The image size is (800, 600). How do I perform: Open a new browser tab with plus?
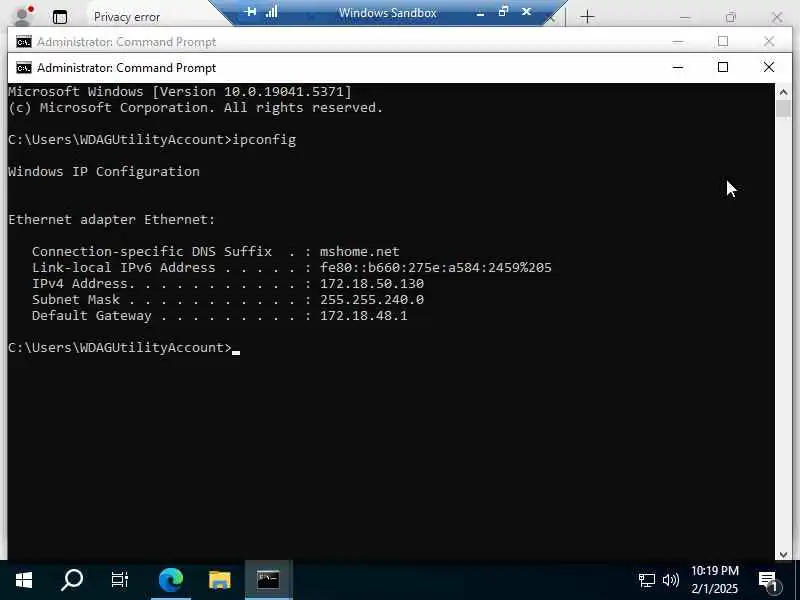pos(587,17)
